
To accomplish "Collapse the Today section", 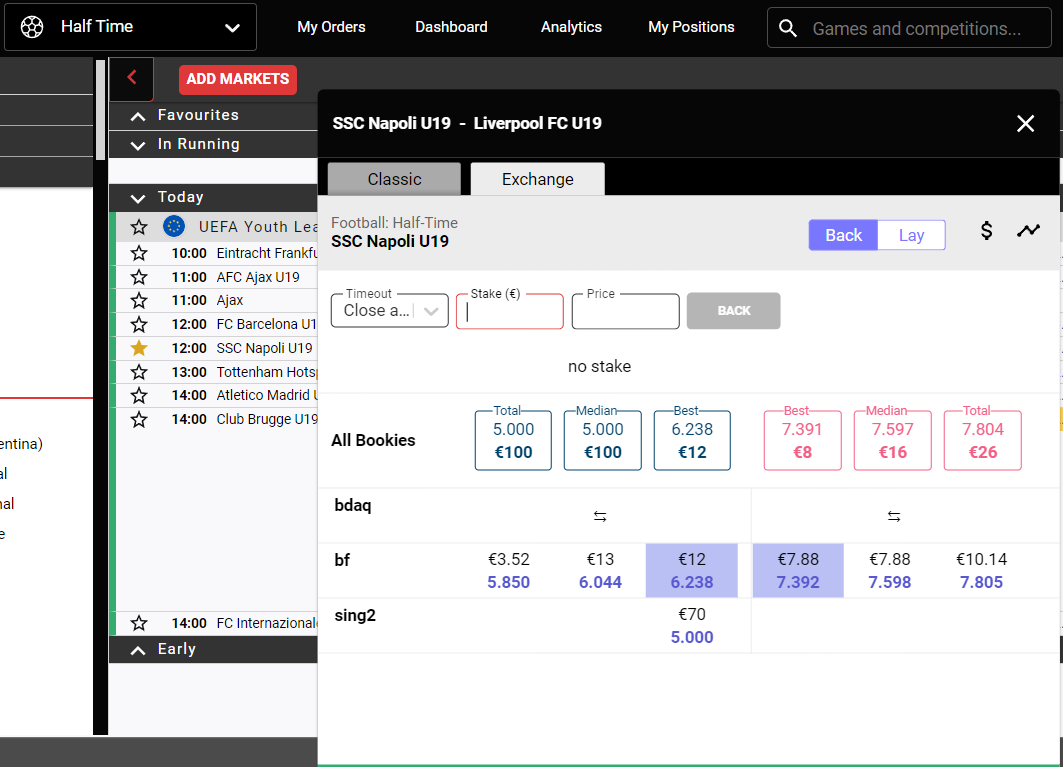I will coord(138,198).
